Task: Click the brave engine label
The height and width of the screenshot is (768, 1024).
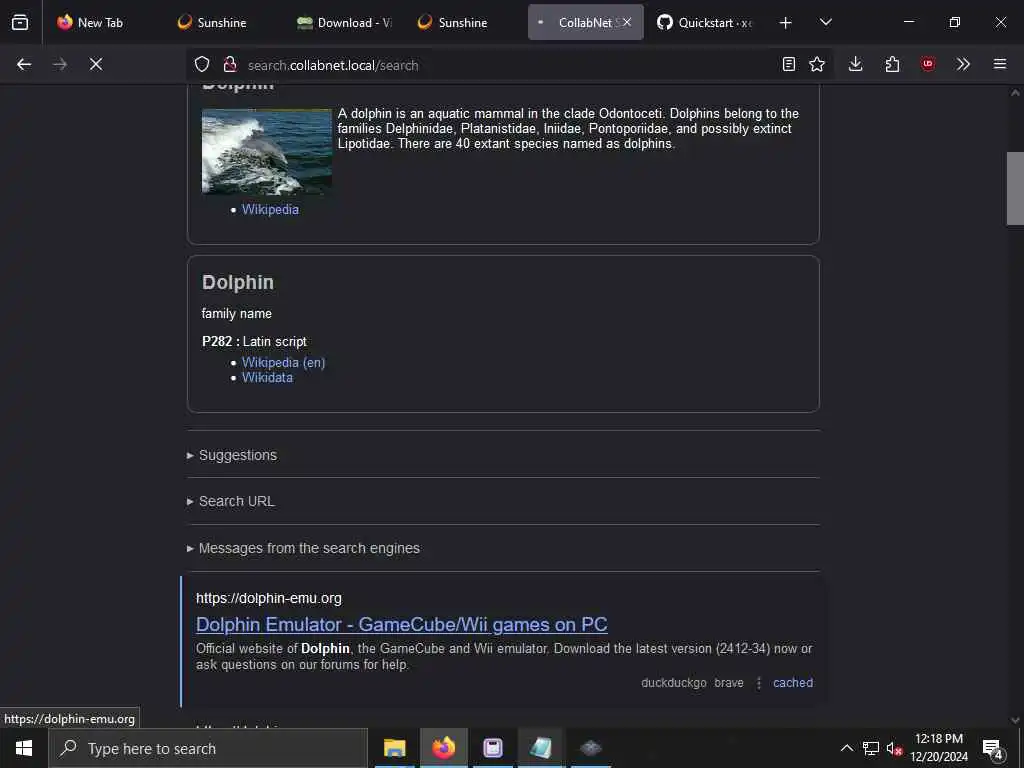Action: pos(729,682)
